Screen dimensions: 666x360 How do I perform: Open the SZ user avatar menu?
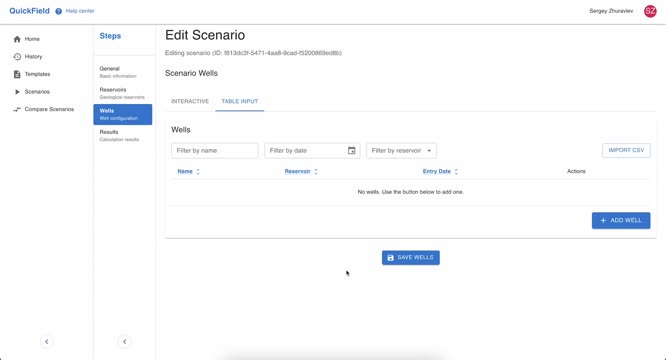pyautogui.click(x=650, y=11)
